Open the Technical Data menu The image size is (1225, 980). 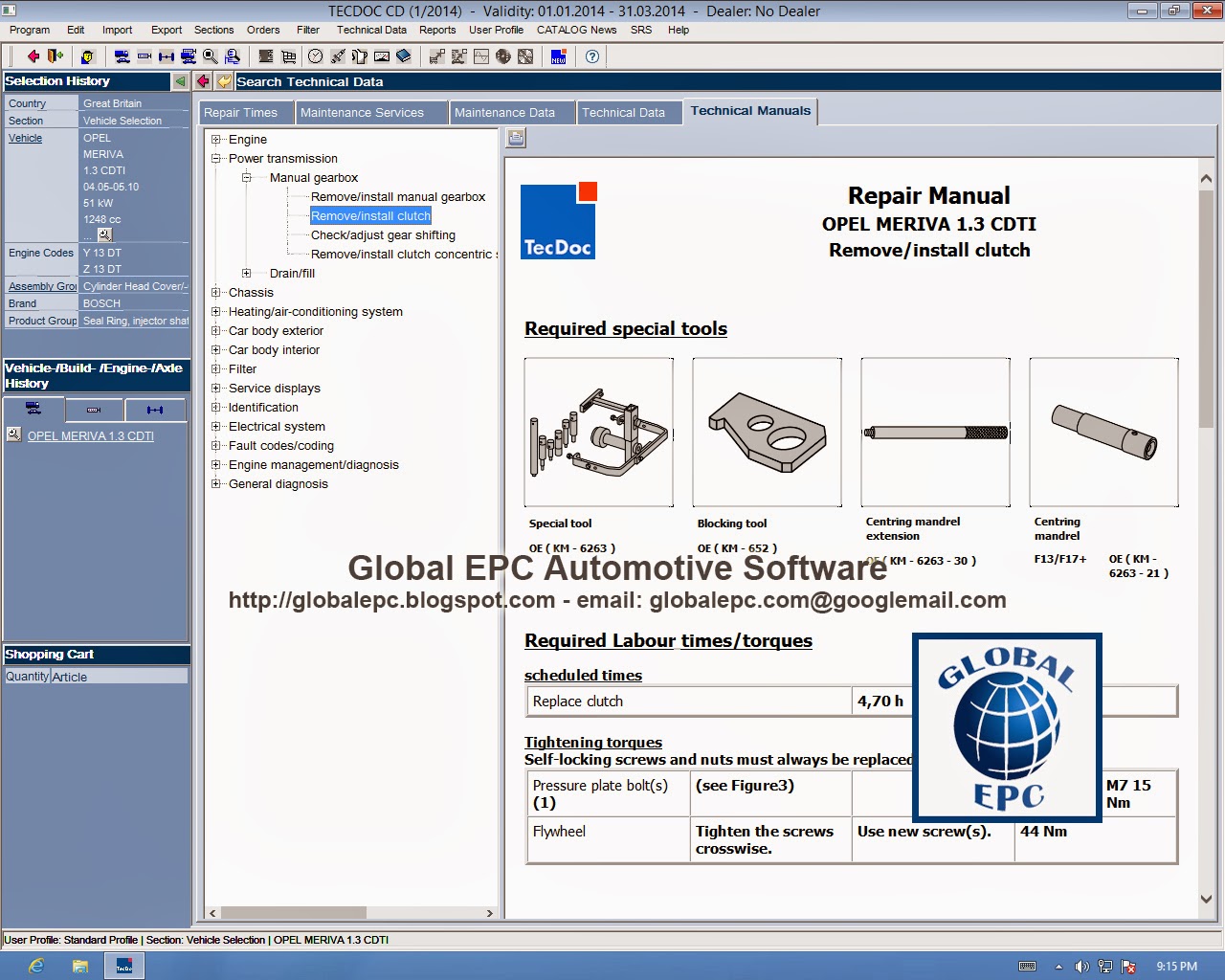371,30
